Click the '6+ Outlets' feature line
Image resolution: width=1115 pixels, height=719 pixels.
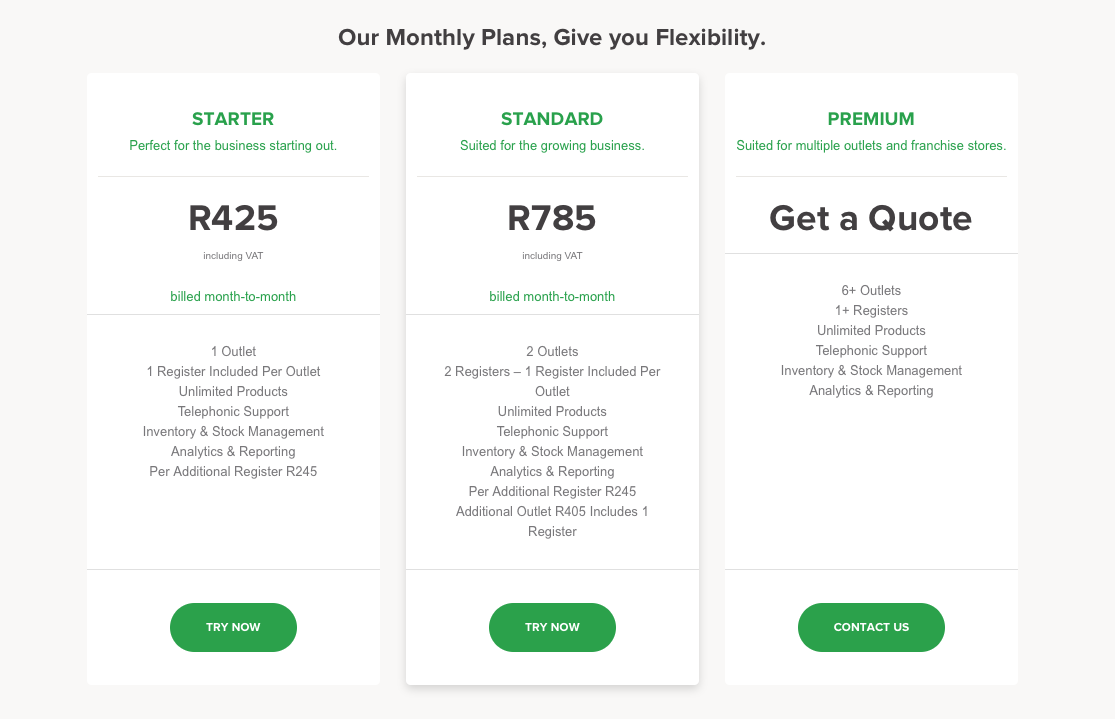click(x=871, y=290)
